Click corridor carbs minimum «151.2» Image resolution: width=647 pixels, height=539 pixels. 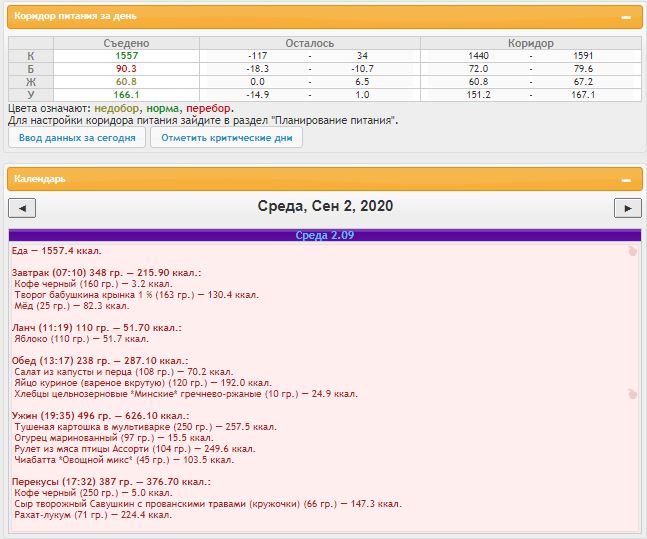point(478,95)
